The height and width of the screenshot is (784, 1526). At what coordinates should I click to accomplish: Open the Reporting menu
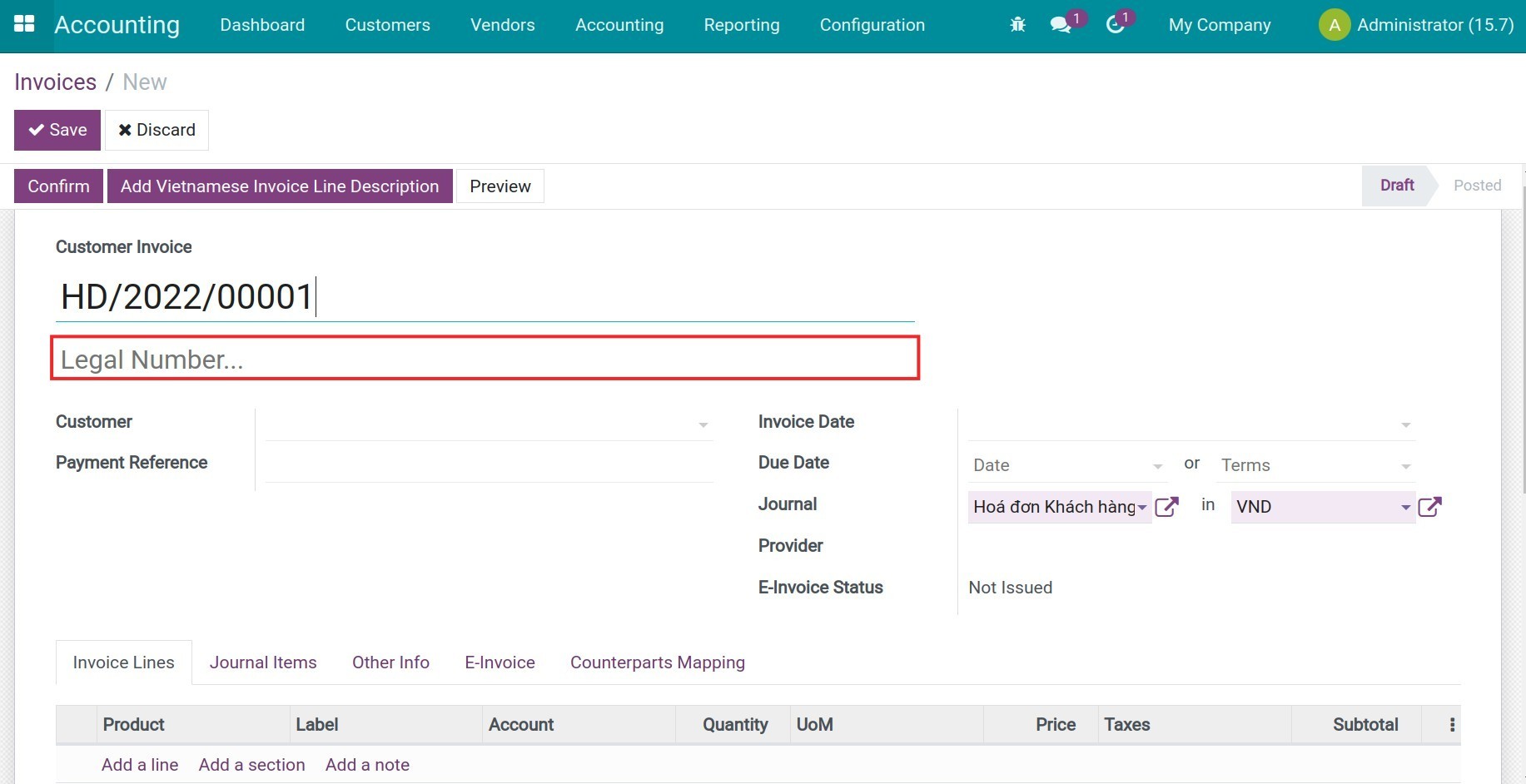[x=741, y=24]
